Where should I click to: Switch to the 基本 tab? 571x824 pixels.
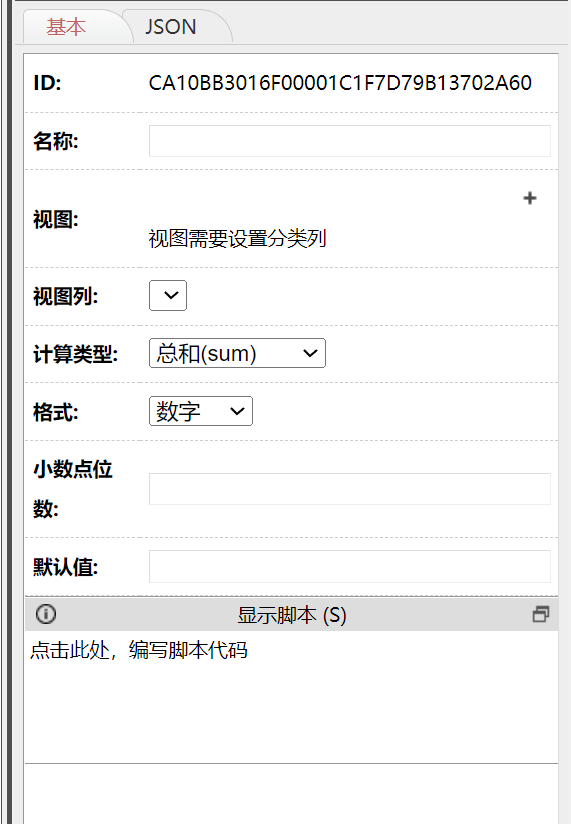coord(66,27)
